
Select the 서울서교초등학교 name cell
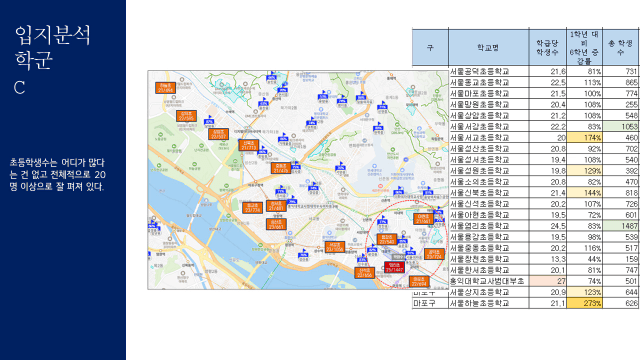point(489,138)
